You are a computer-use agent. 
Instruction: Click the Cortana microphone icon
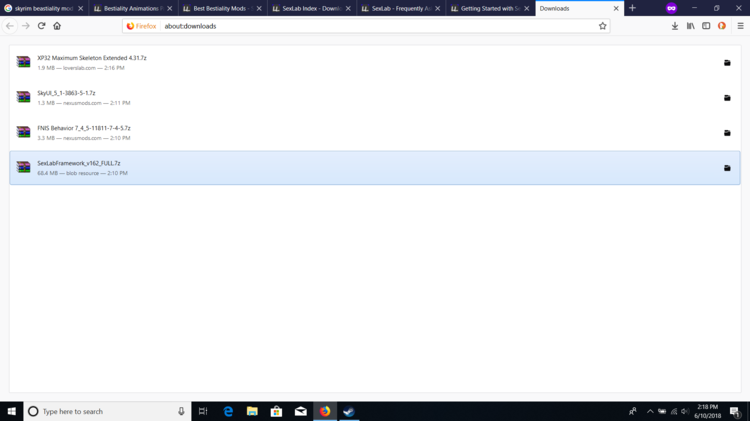181,411
